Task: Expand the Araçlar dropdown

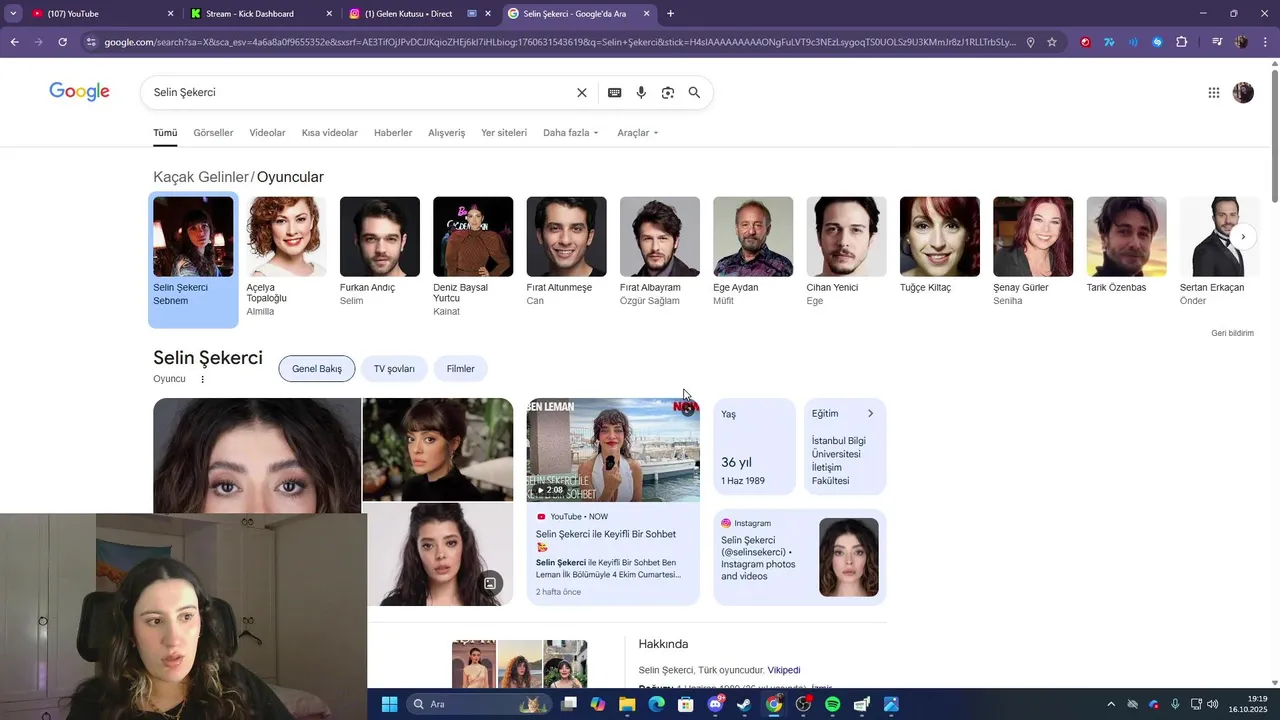Action: [x=638, y=133]
